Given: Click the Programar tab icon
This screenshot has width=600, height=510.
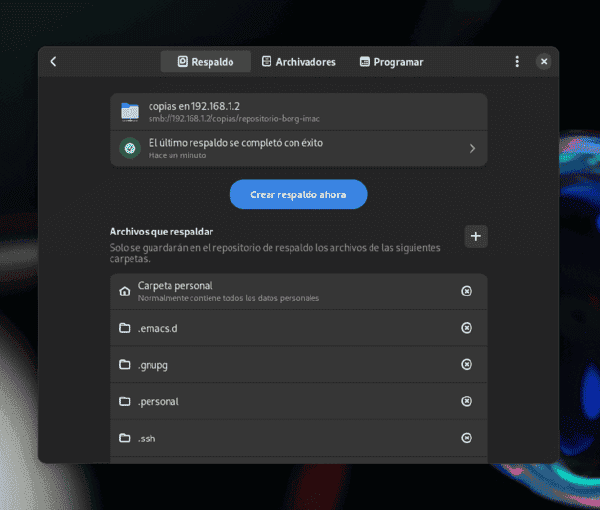Looking at the screenshot, I should (x=364, y=62).
